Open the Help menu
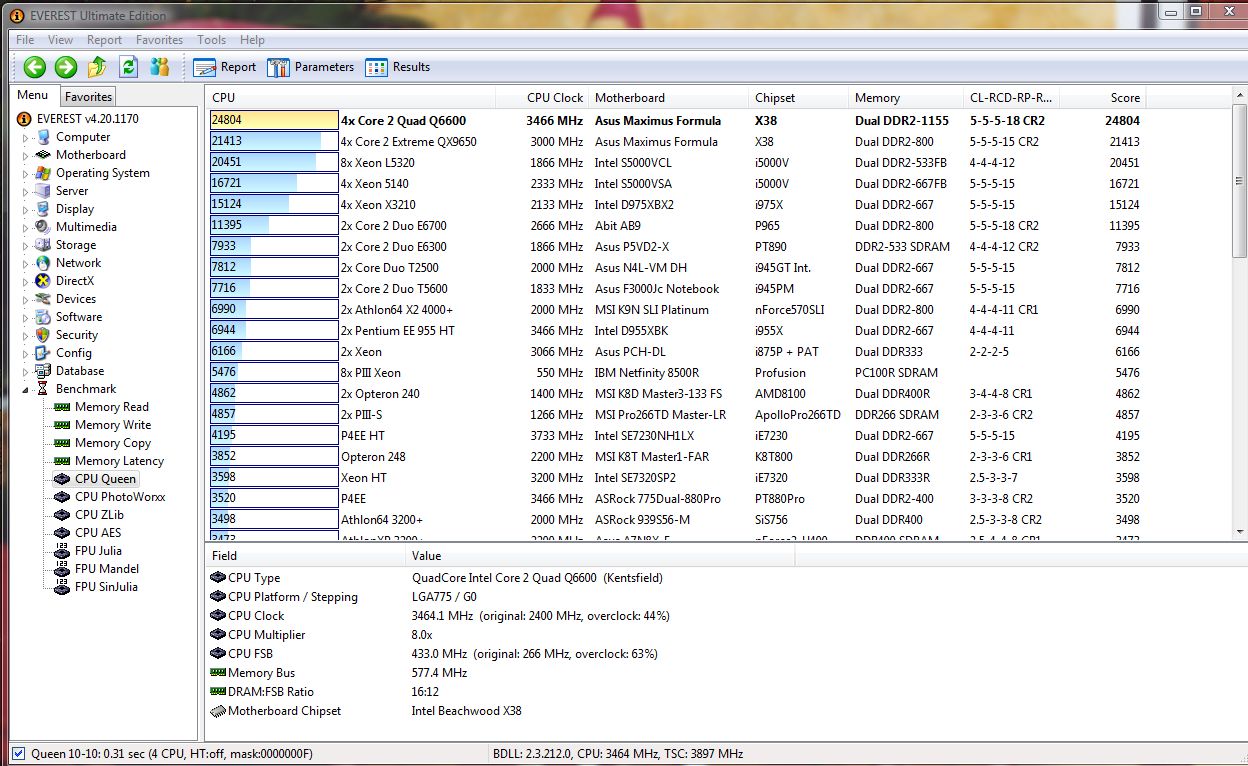This screenshot has width=1248, height=766. [x=252, y=40]
